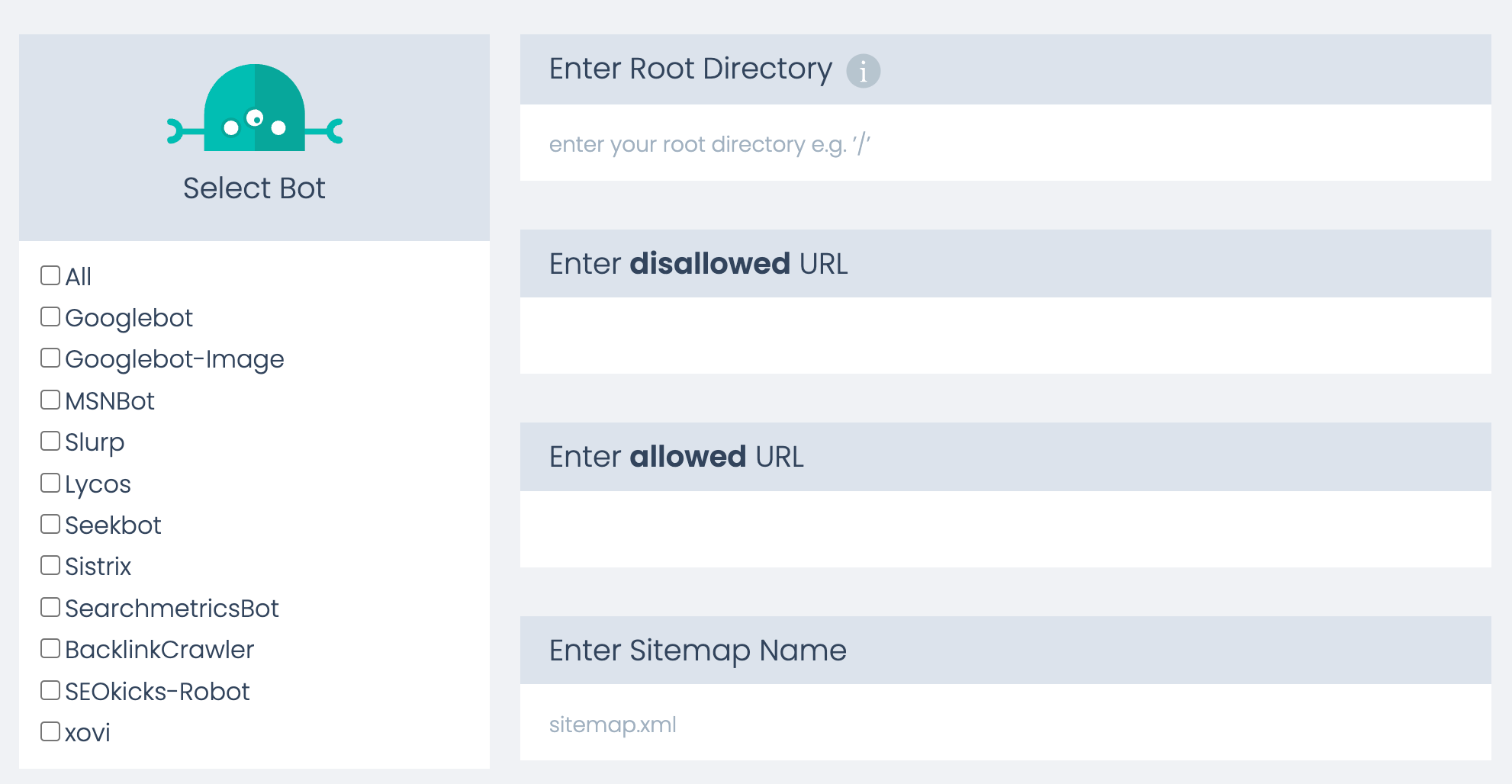Screen dimensions: 1512x784
Task: Enable the Slurp bot option
Action: (50, 441)
